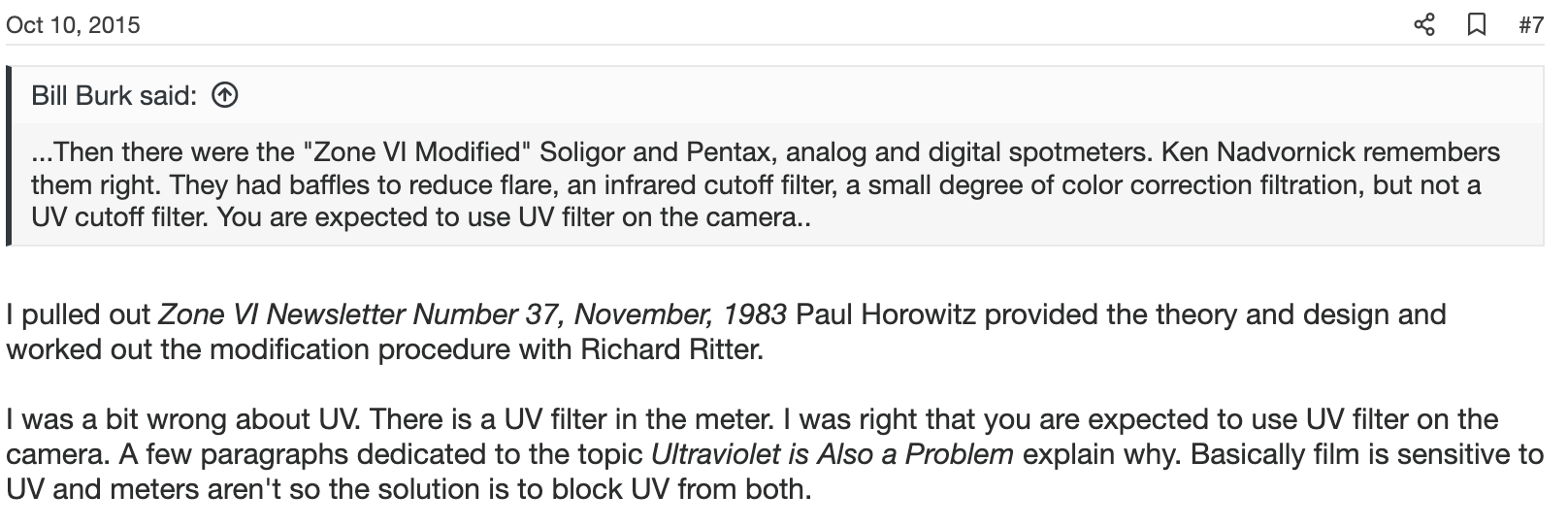This screenshot has width=1568, height=528.
Task: Open the #7 post permalink
Action: tap(1530, 25)
